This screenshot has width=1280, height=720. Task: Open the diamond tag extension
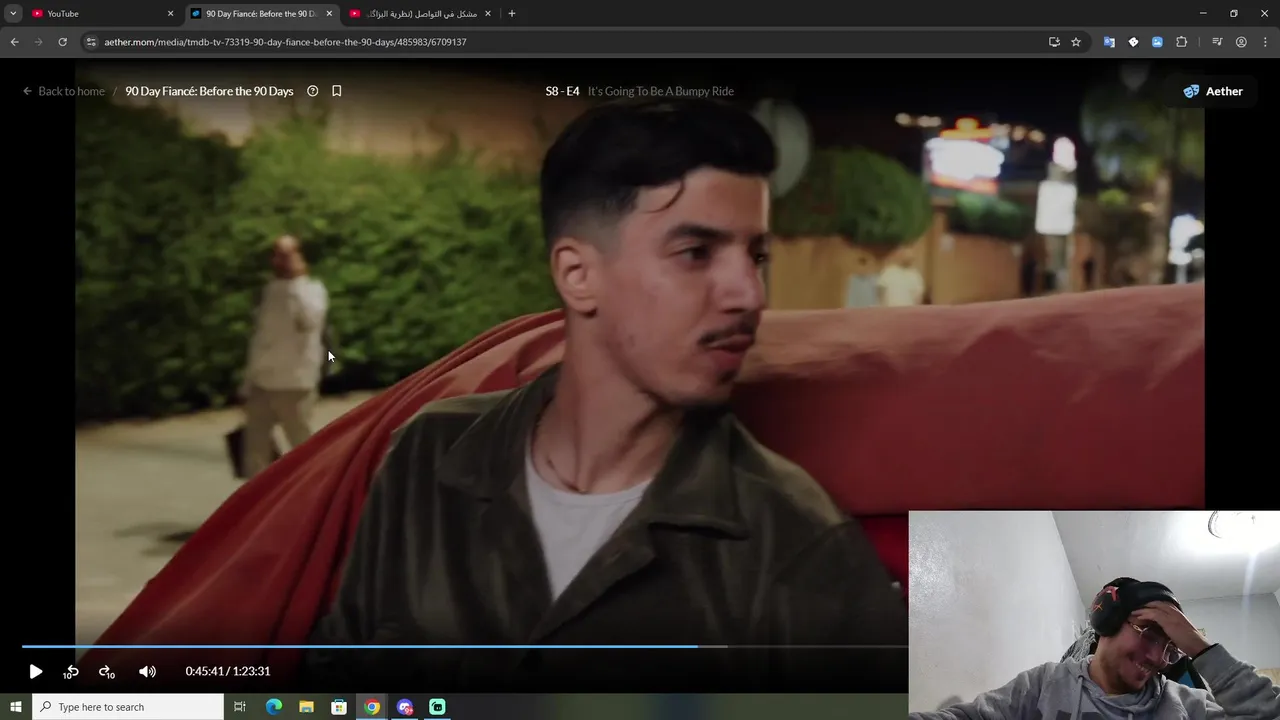click(1133, 42)
